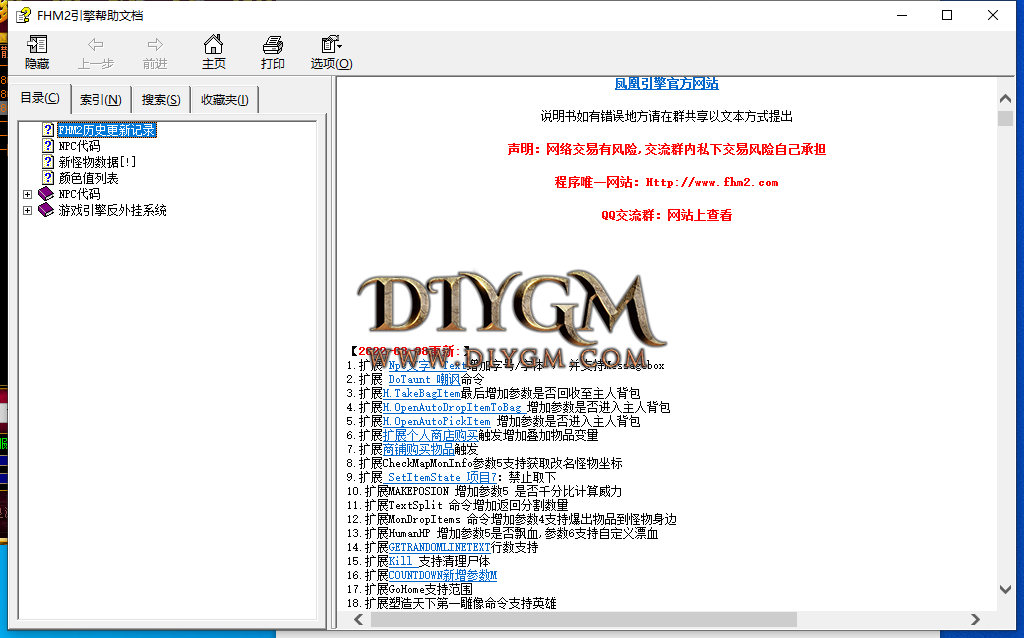Open the NPC代码 help page item
This screenshot has width=1024, height=638.
80,146
